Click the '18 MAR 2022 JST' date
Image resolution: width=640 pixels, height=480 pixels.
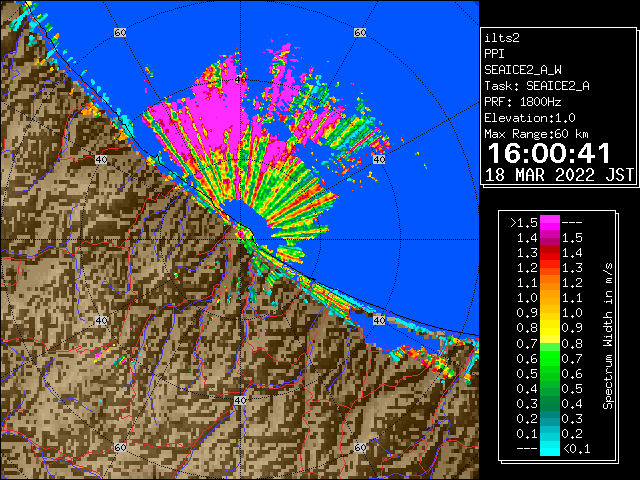point(559,175)
